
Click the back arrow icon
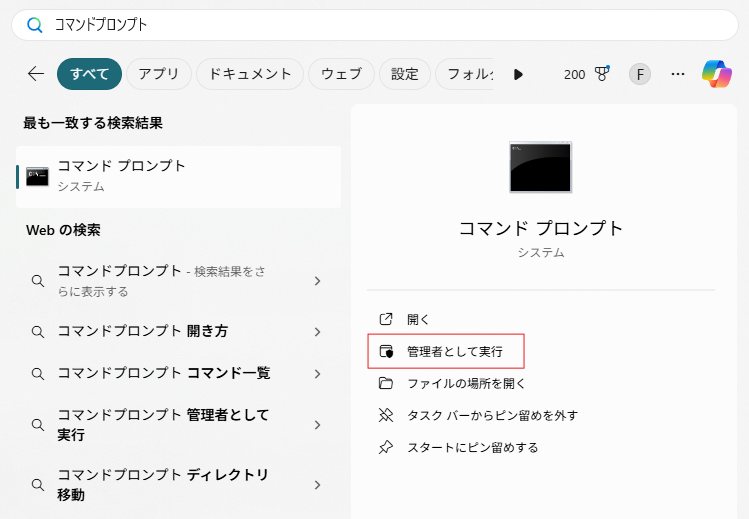point(36,74)
